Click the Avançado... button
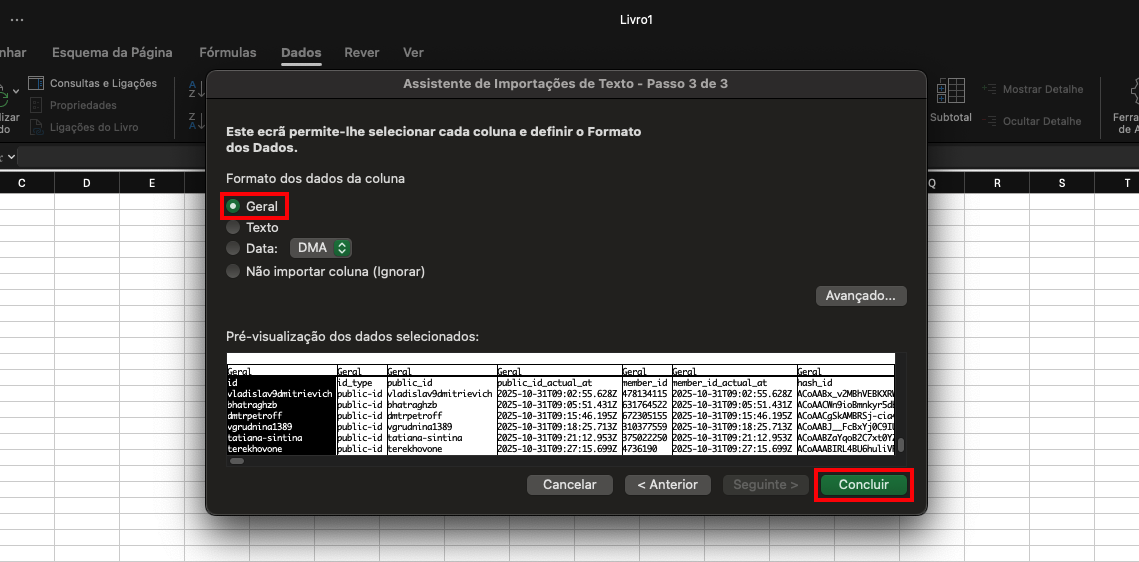The width and height of the screenshot is (1139, 562). click(861, 296)
